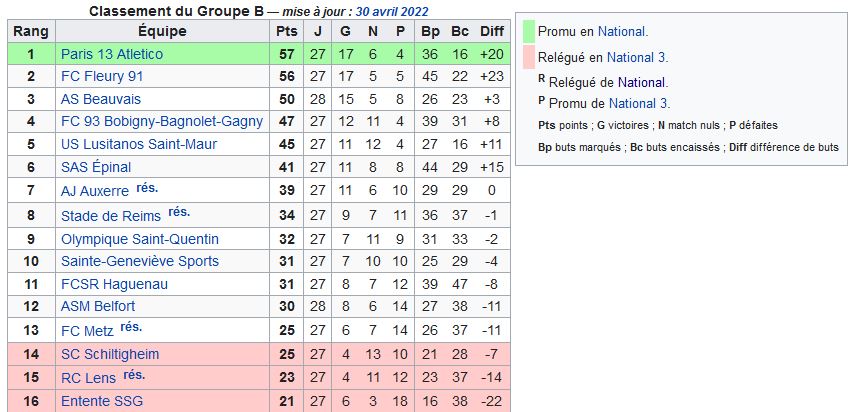Follow the Sainte-Geneviève Sports link
This screenshot has height=412, width=855.
(140, 262)
